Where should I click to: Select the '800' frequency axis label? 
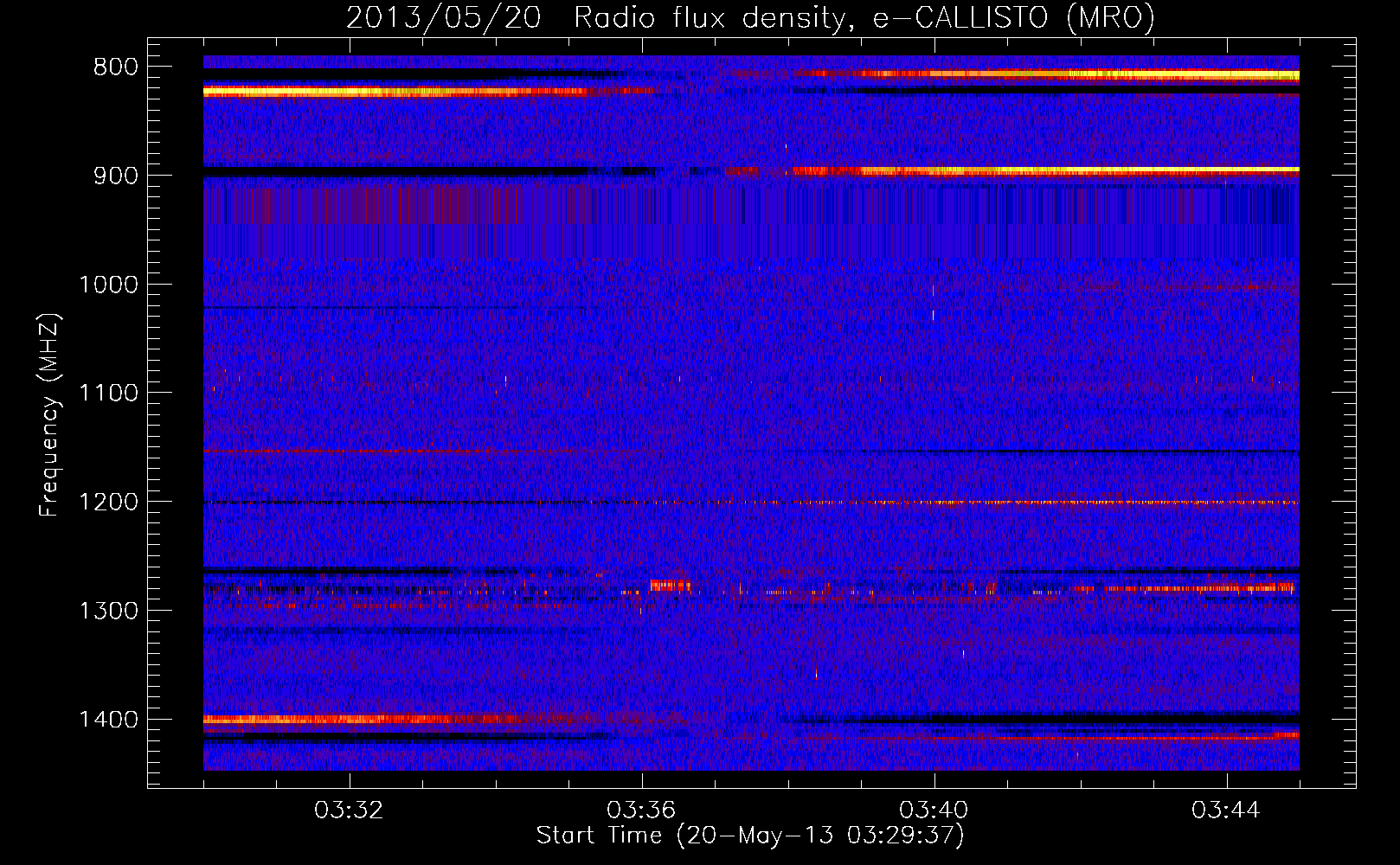[x=115, y=67]
